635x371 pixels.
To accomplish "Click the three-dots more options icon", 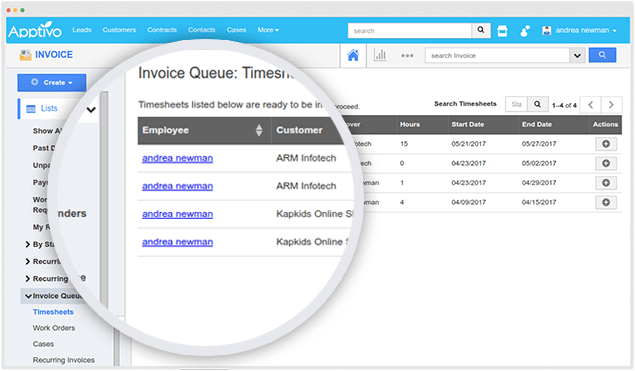I will [407, 55].
